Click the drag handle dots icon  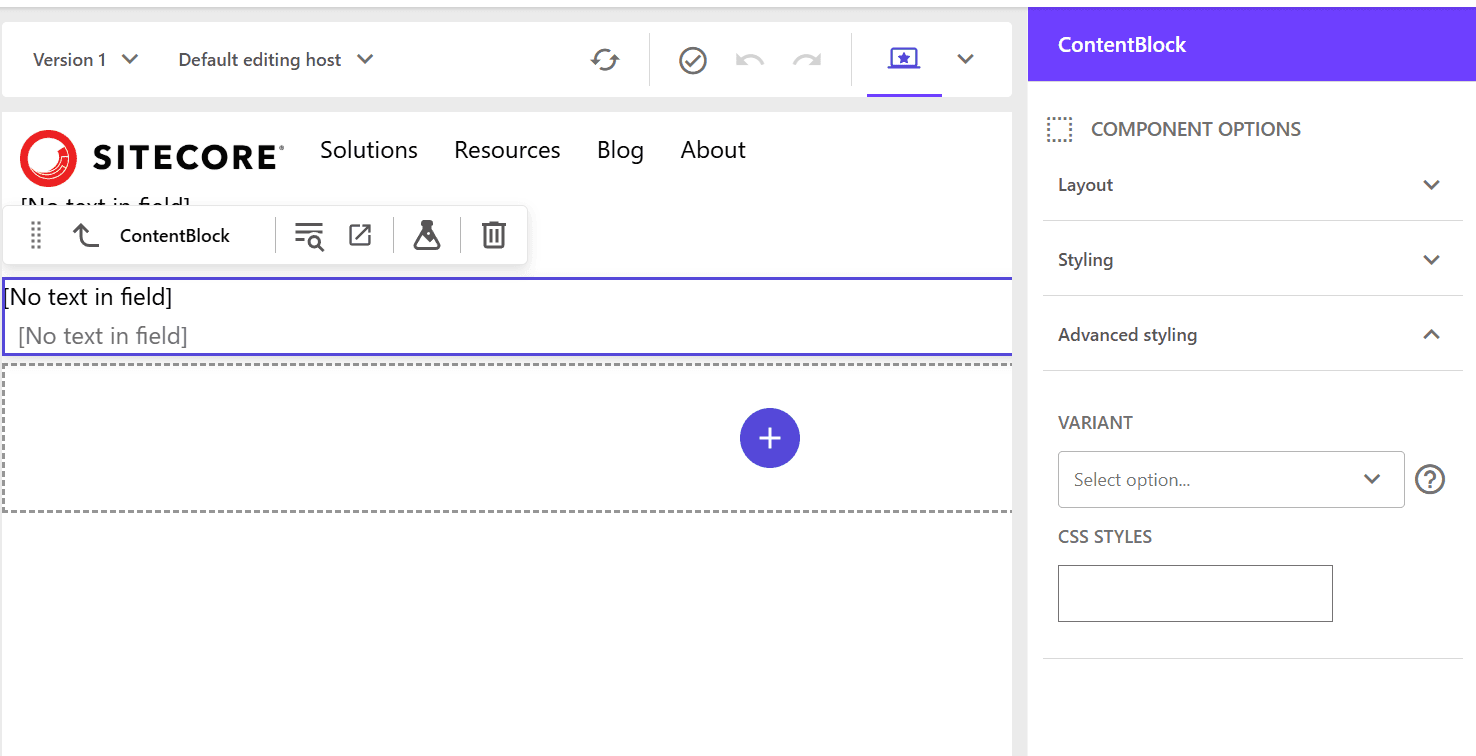(36, 235)
